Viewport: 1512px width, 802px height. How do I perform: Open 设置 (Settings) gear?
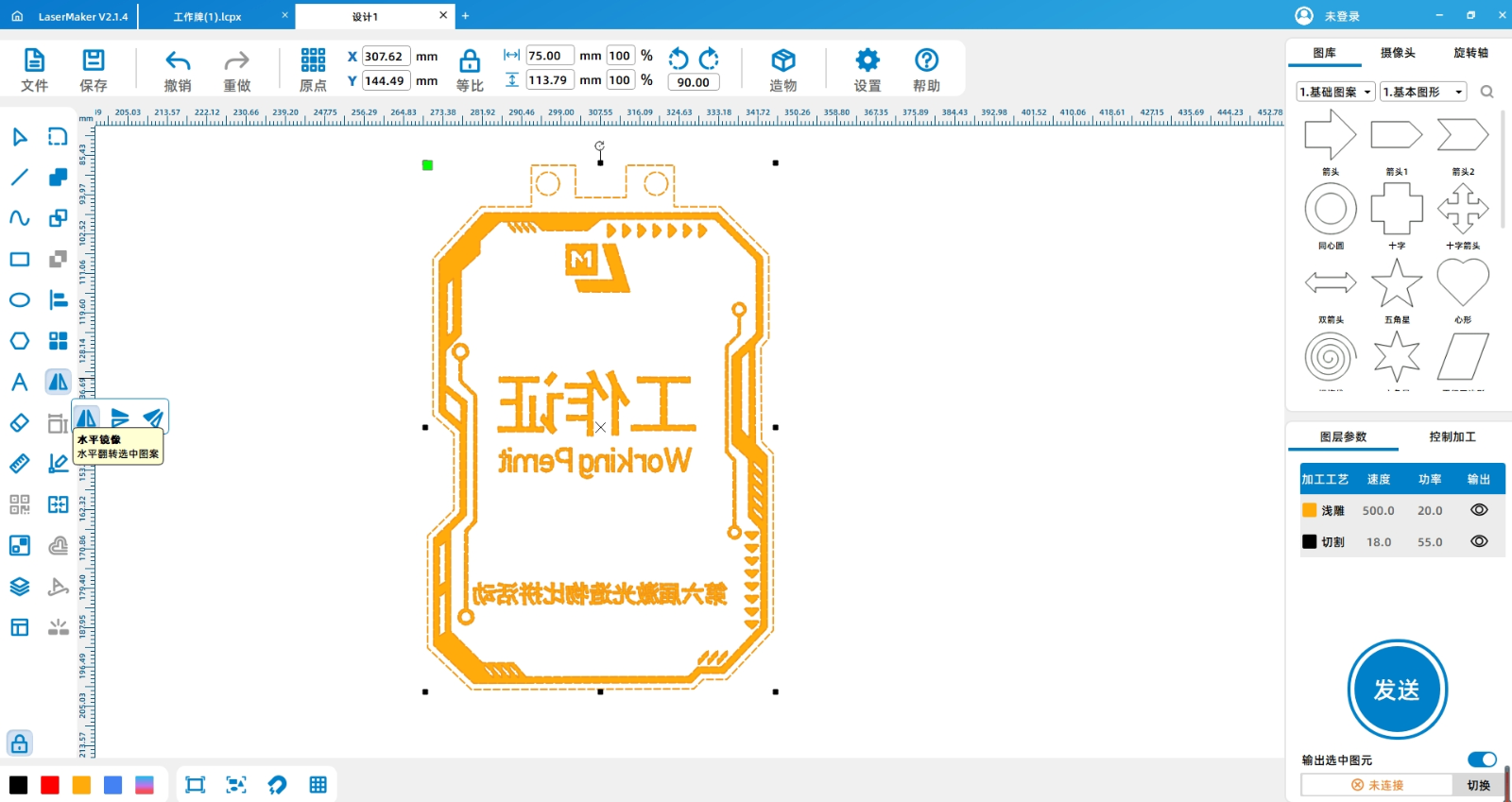(x=868, y=60)
